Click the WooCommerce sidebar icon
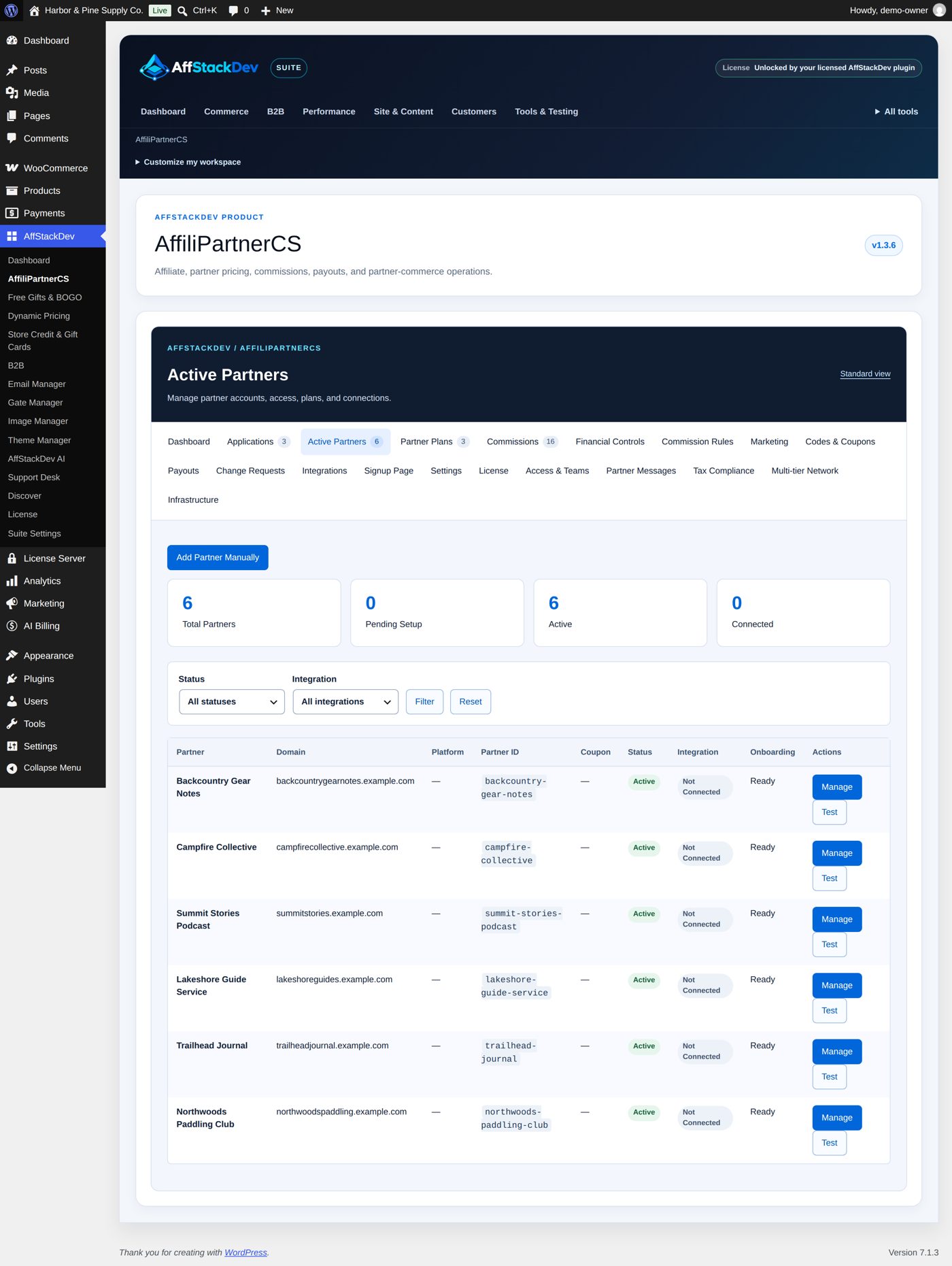 pyautogui.click(x=12, y=168)
